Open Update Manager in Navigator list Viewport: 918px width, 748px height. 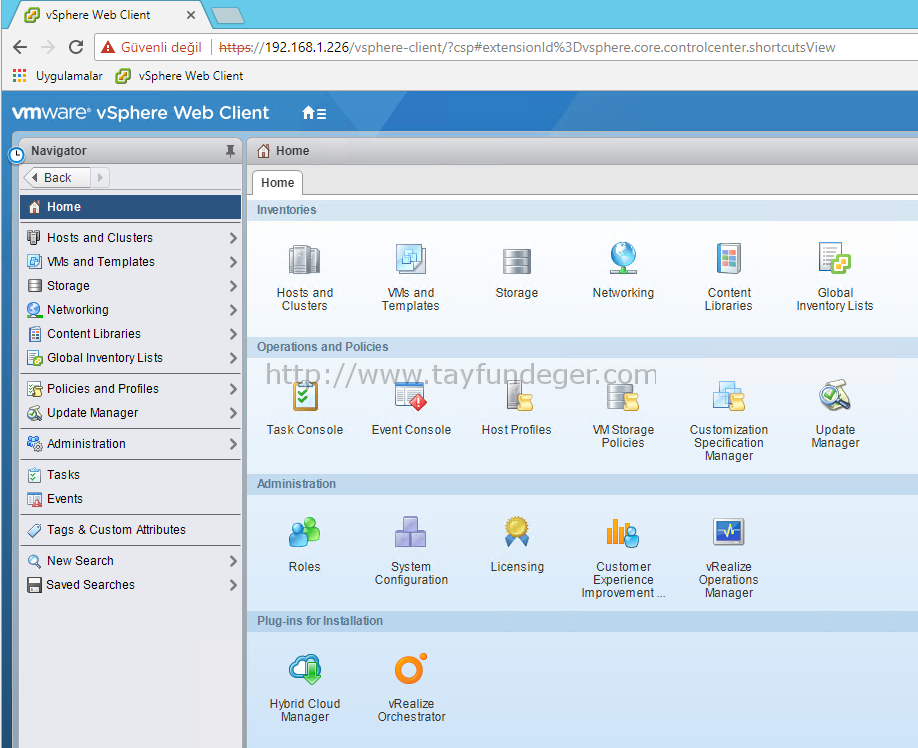(131, 413)
